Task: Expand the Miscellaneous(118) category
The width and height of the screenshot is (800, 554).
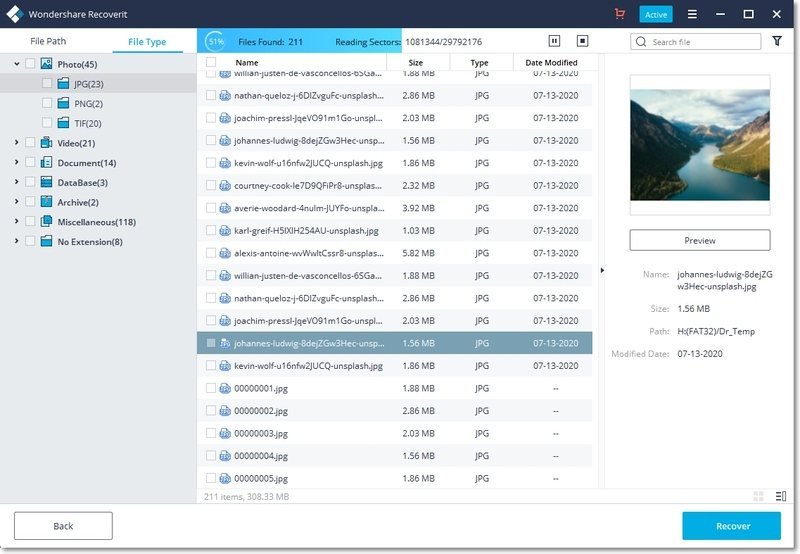Action: (17, 221)
